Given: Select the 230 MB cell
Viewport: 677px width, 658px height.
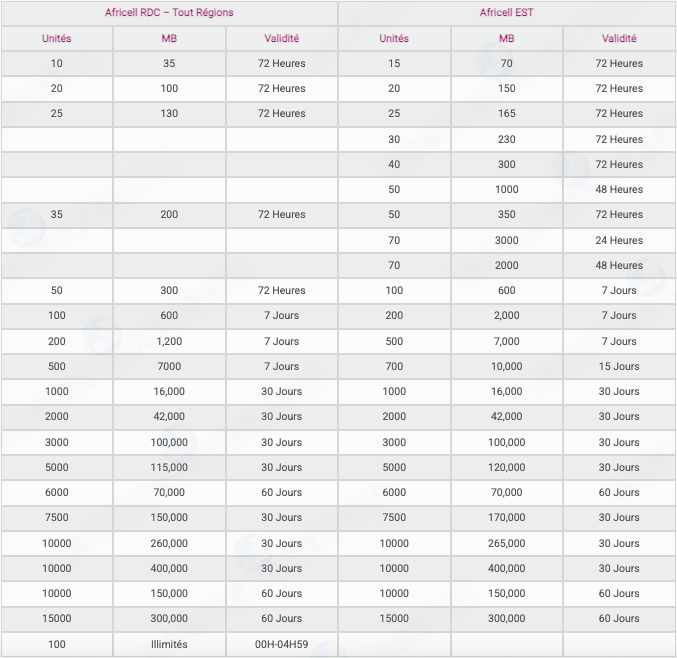Looking at the screenshot, I should 507,139.
